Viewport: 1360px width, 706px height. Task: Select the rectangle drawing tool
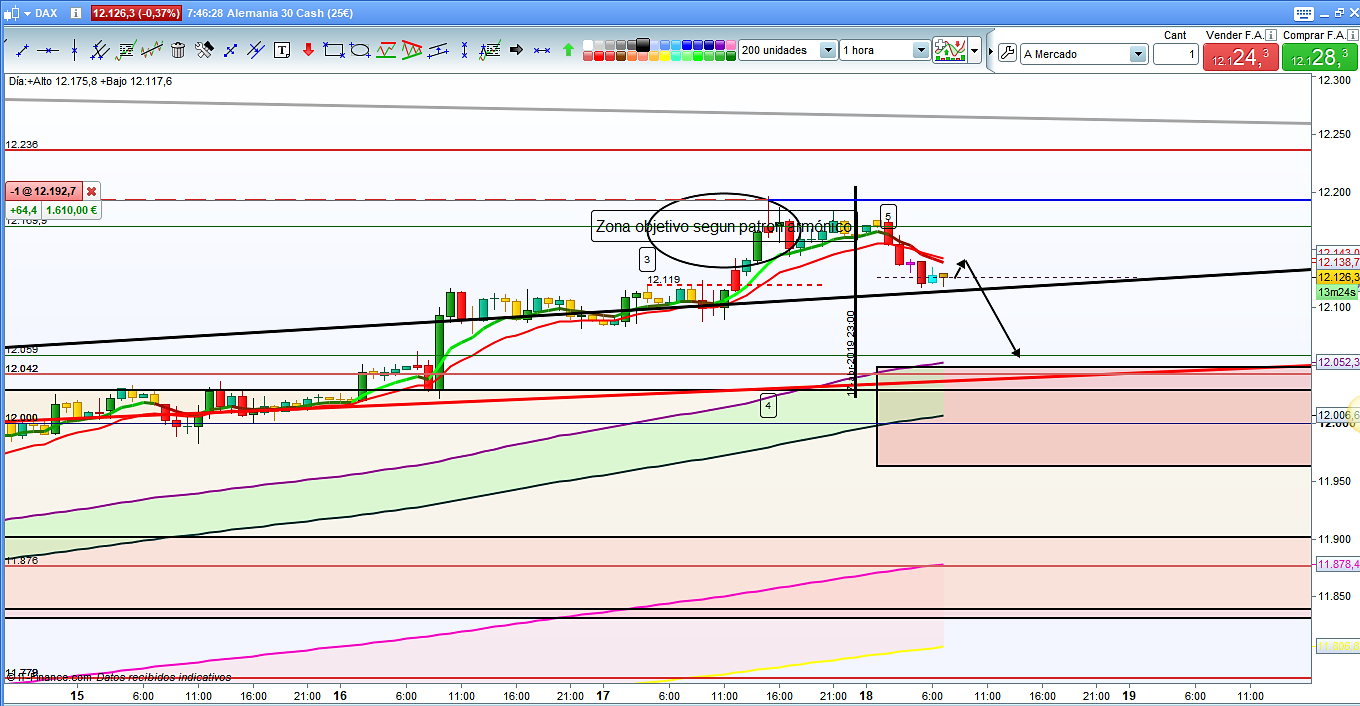[334, 50]
